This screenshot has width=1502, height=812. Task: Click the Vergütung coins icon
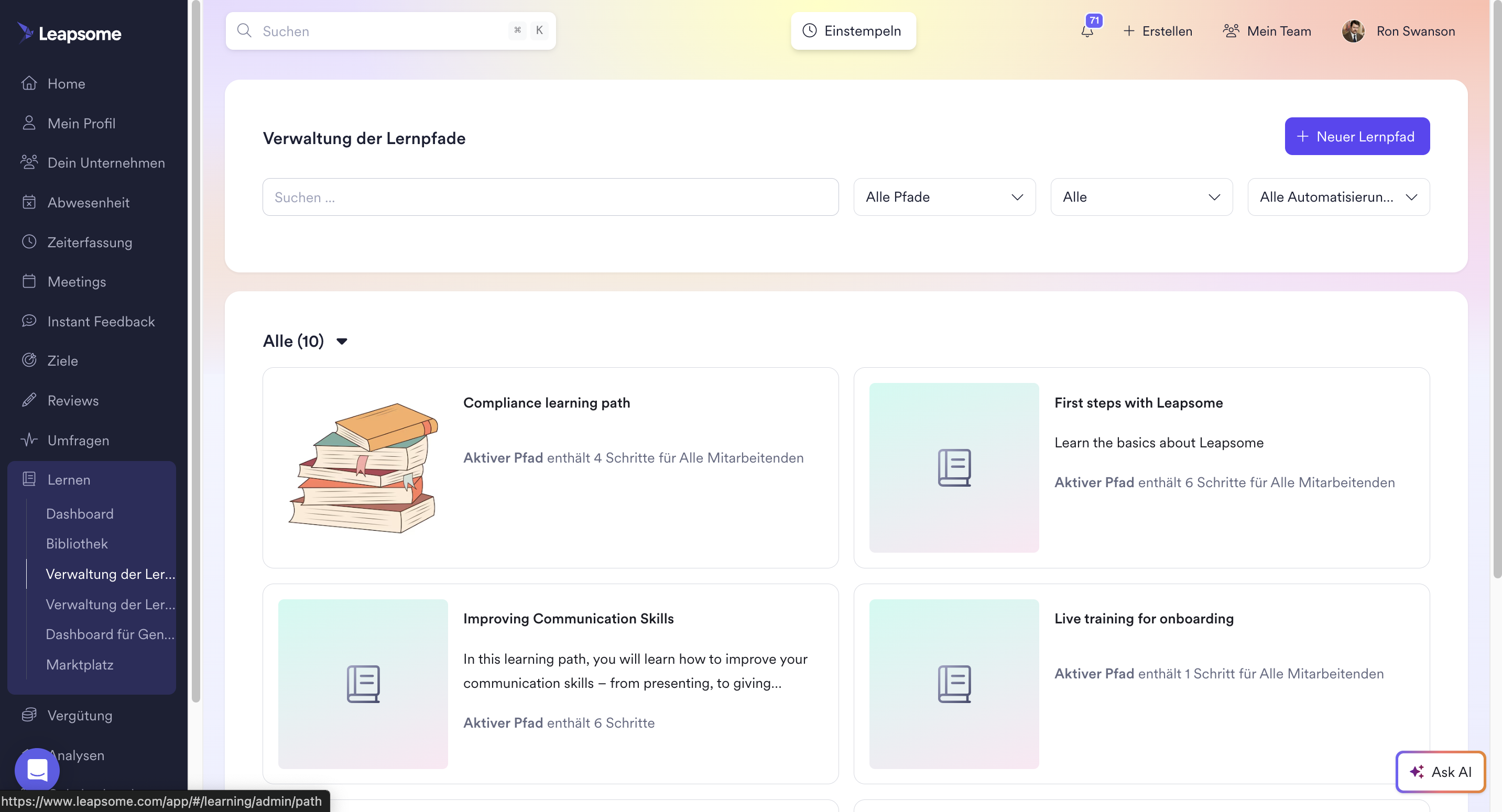pyautogui.click(x=29, y=715)
